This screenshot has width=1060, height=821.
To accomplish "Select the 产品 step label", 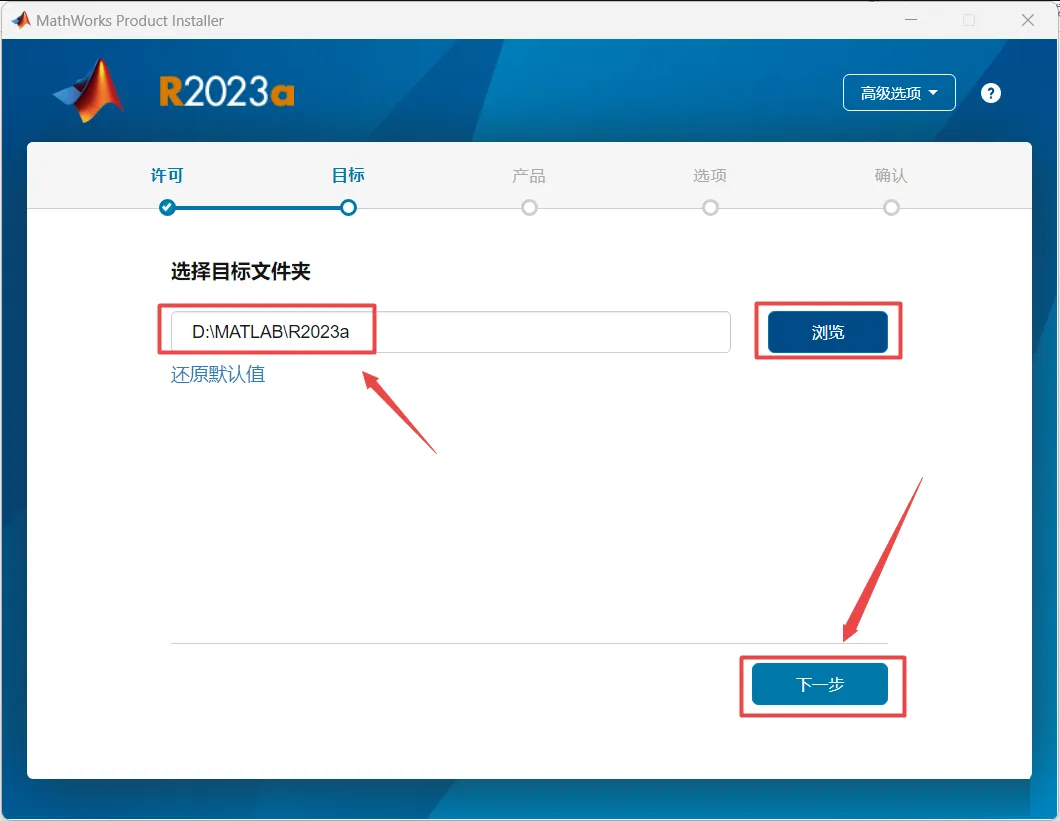I will click(529, 176).
